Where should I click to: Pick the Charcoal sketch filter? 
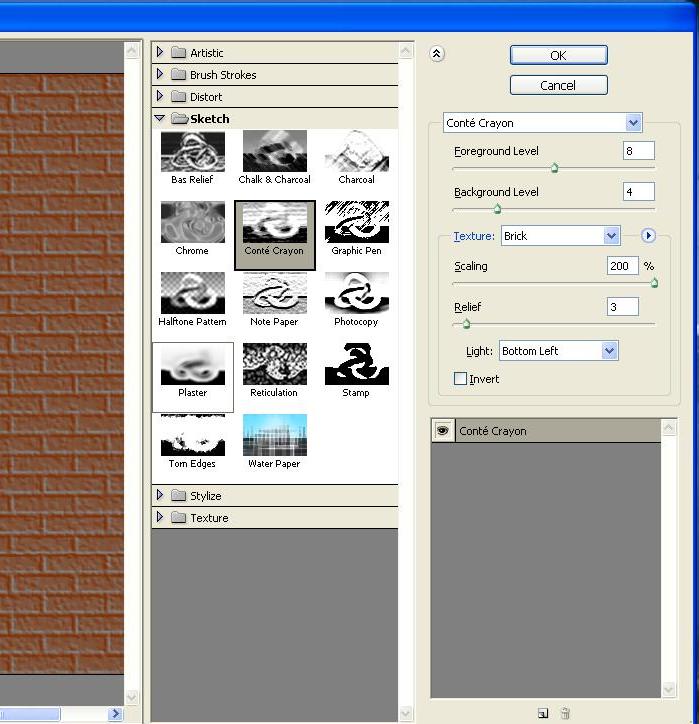click(356, 152)
